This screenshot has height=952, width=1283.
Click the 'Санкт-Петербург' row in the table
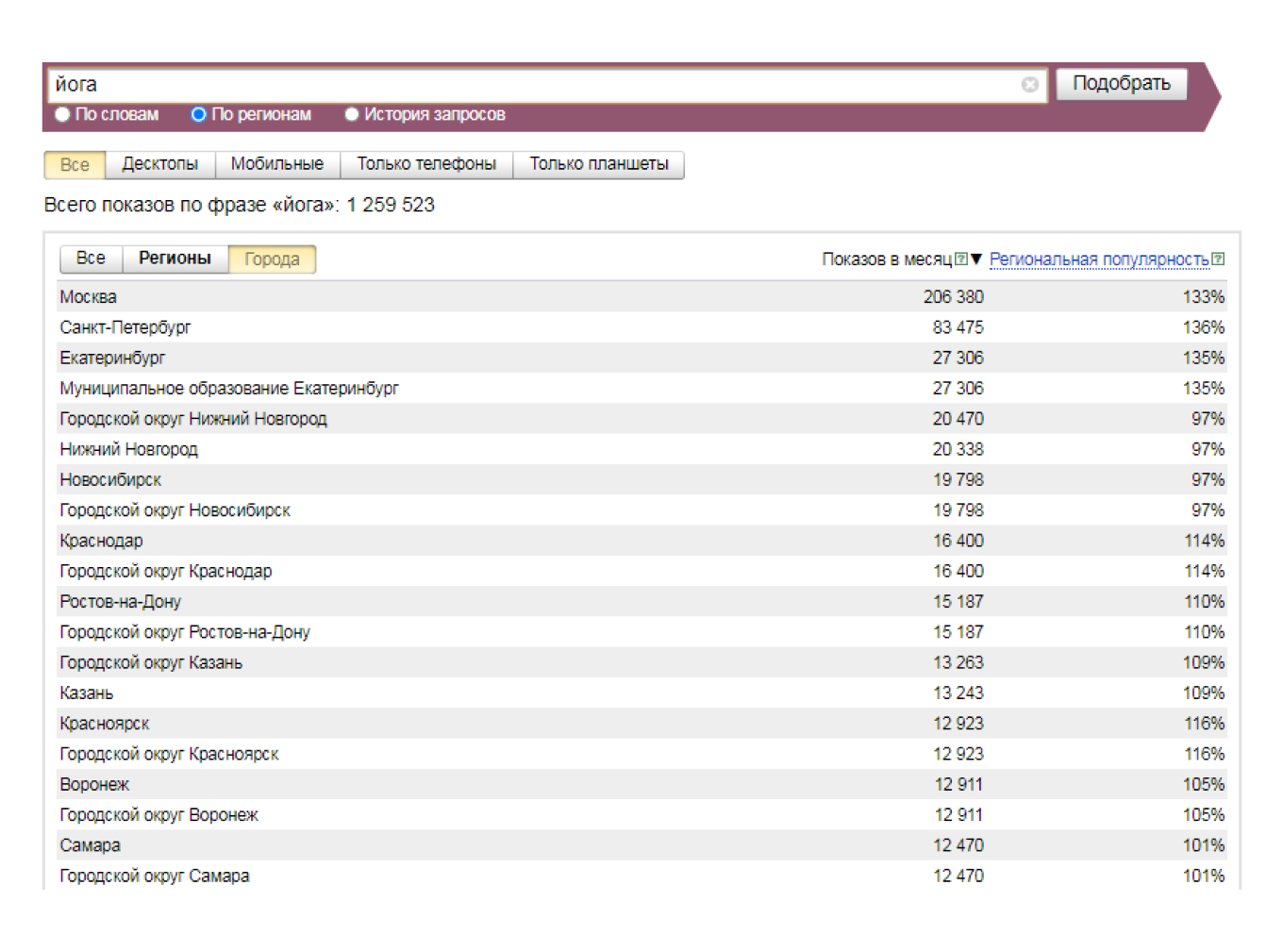[125, 327]
